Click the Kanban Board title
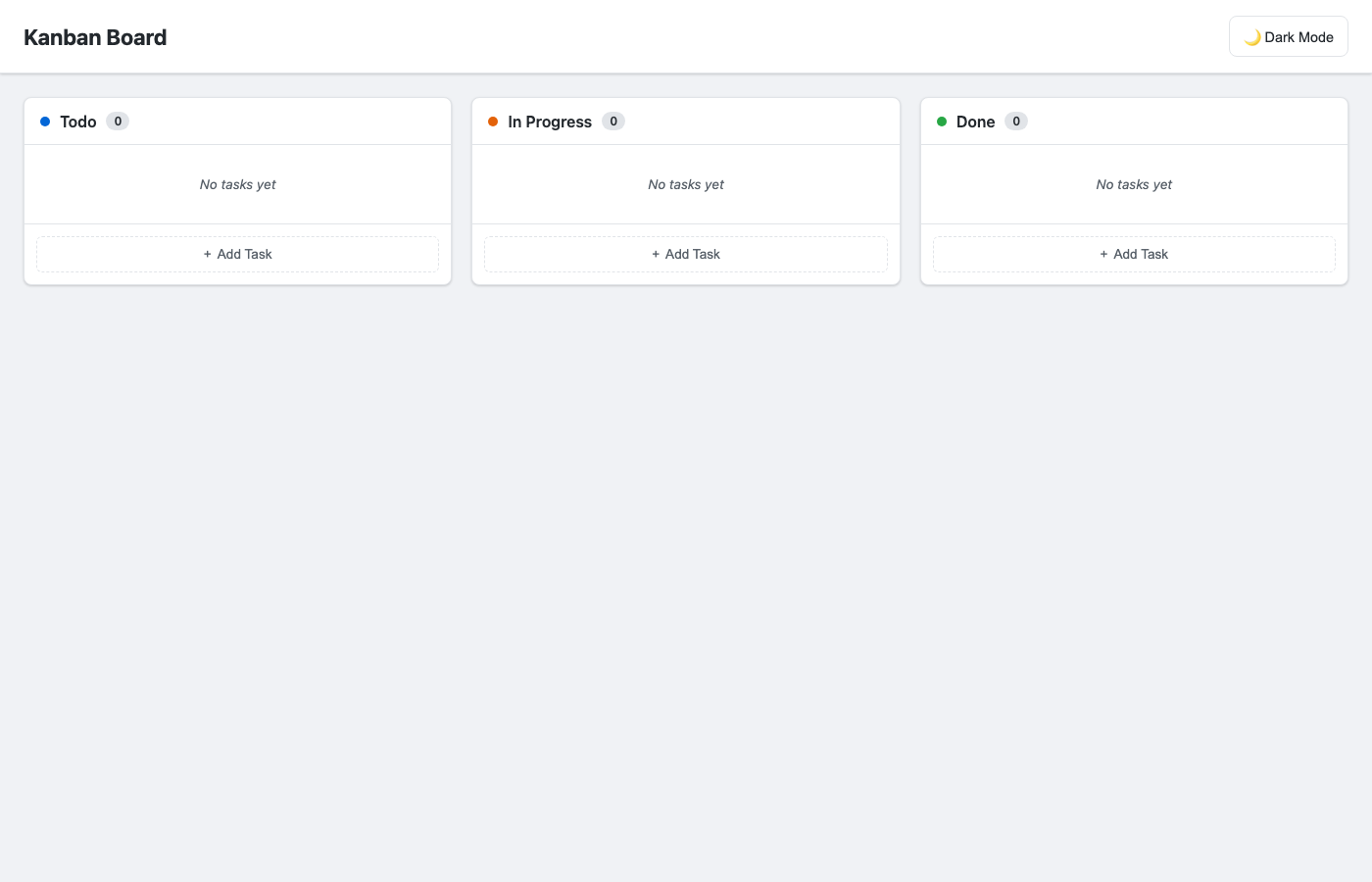1372x882 pixels. [x=95, y=37]
